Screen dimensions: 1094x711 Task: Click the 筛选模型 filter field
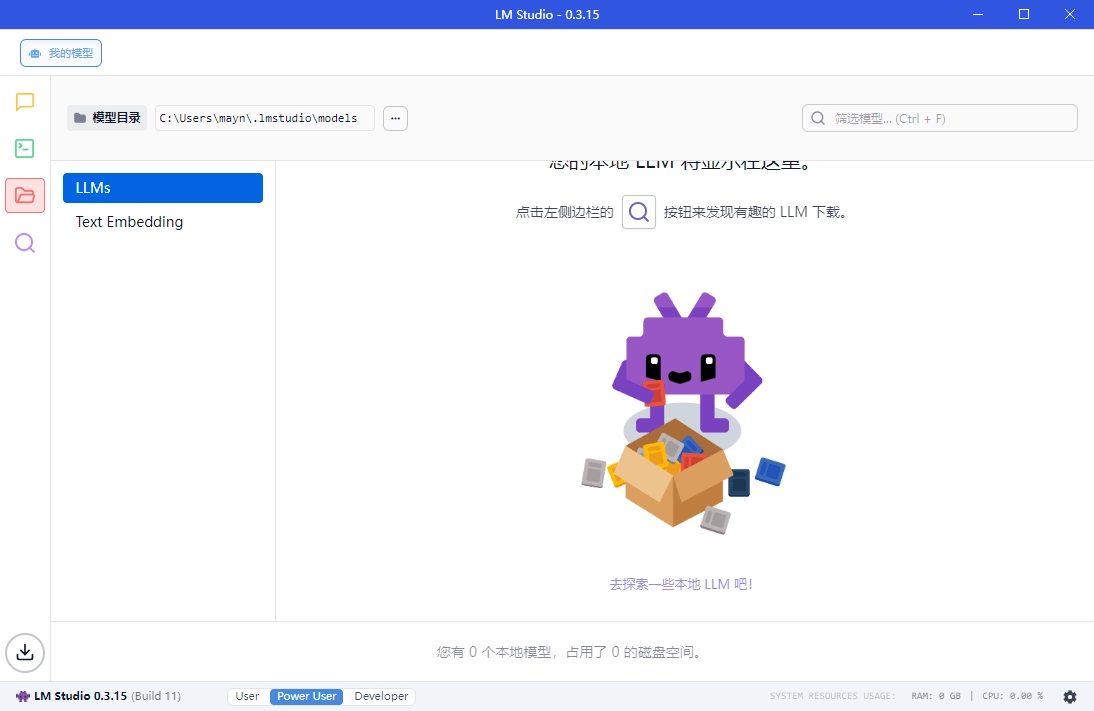[939, 117]
